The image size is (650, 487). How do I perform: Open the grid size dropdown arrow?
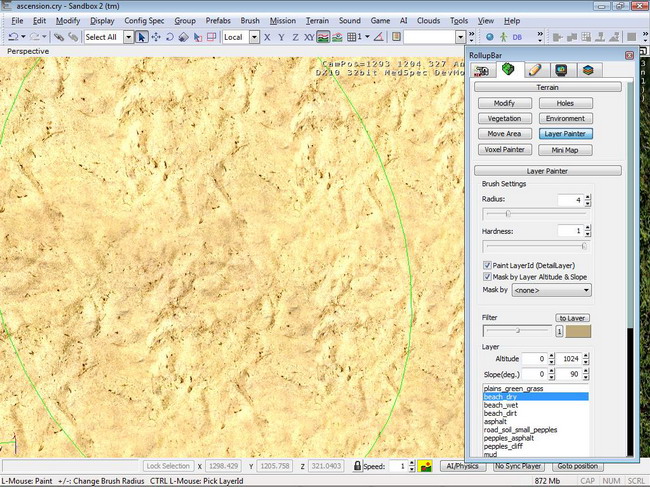367,37
